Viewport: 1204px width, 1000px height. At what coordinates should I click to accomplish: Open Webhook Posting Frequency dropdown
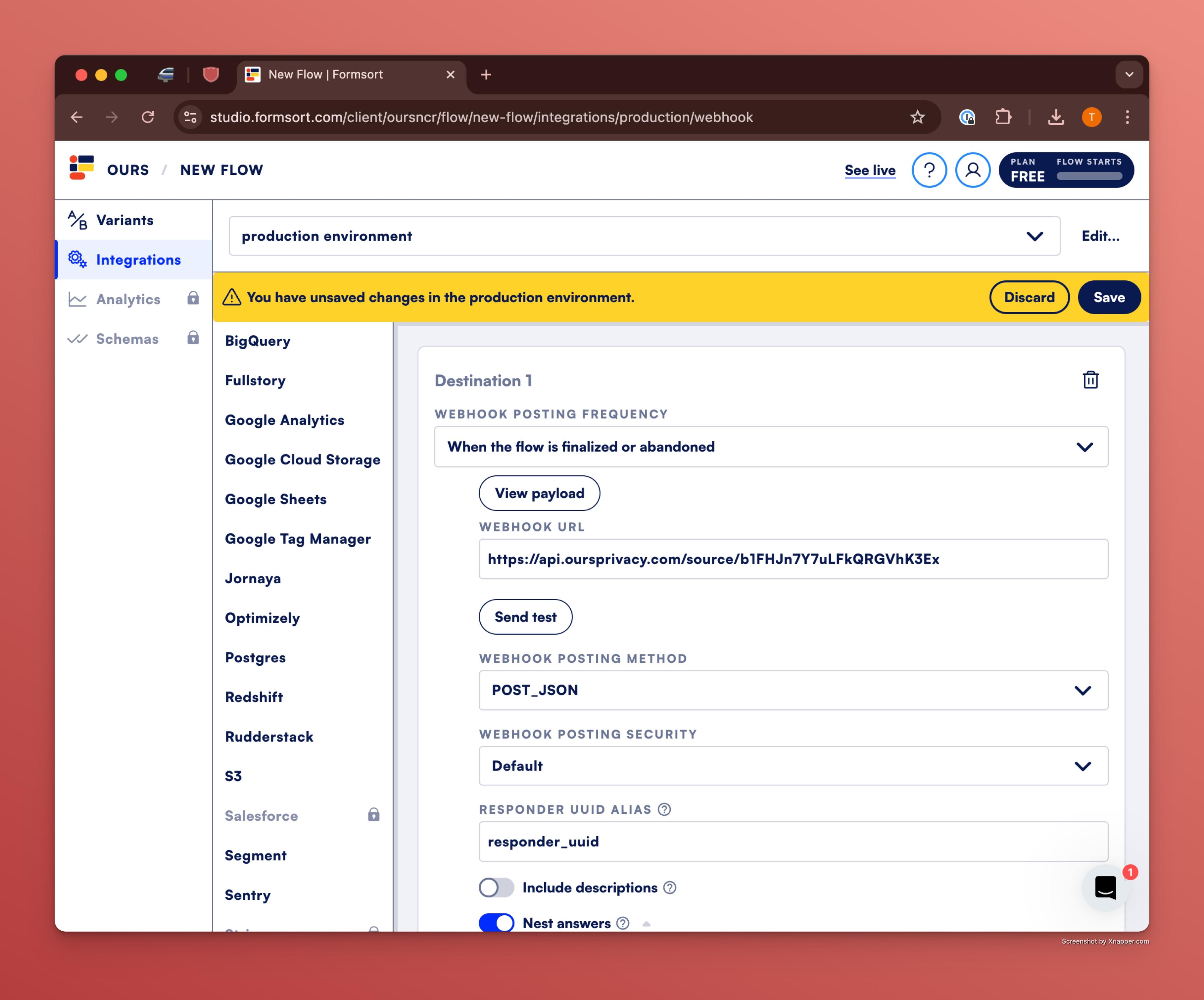771,447
